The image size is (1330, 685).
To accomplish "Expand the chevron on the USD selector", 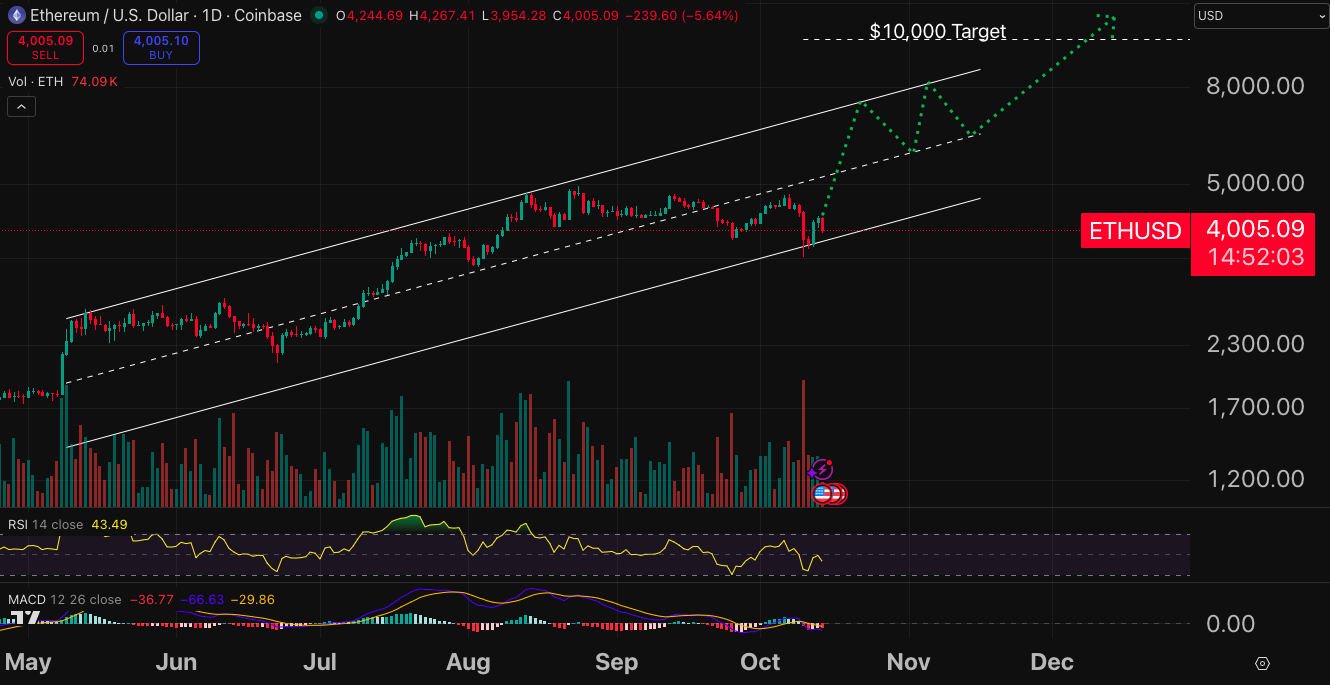I will point(1322,16).
